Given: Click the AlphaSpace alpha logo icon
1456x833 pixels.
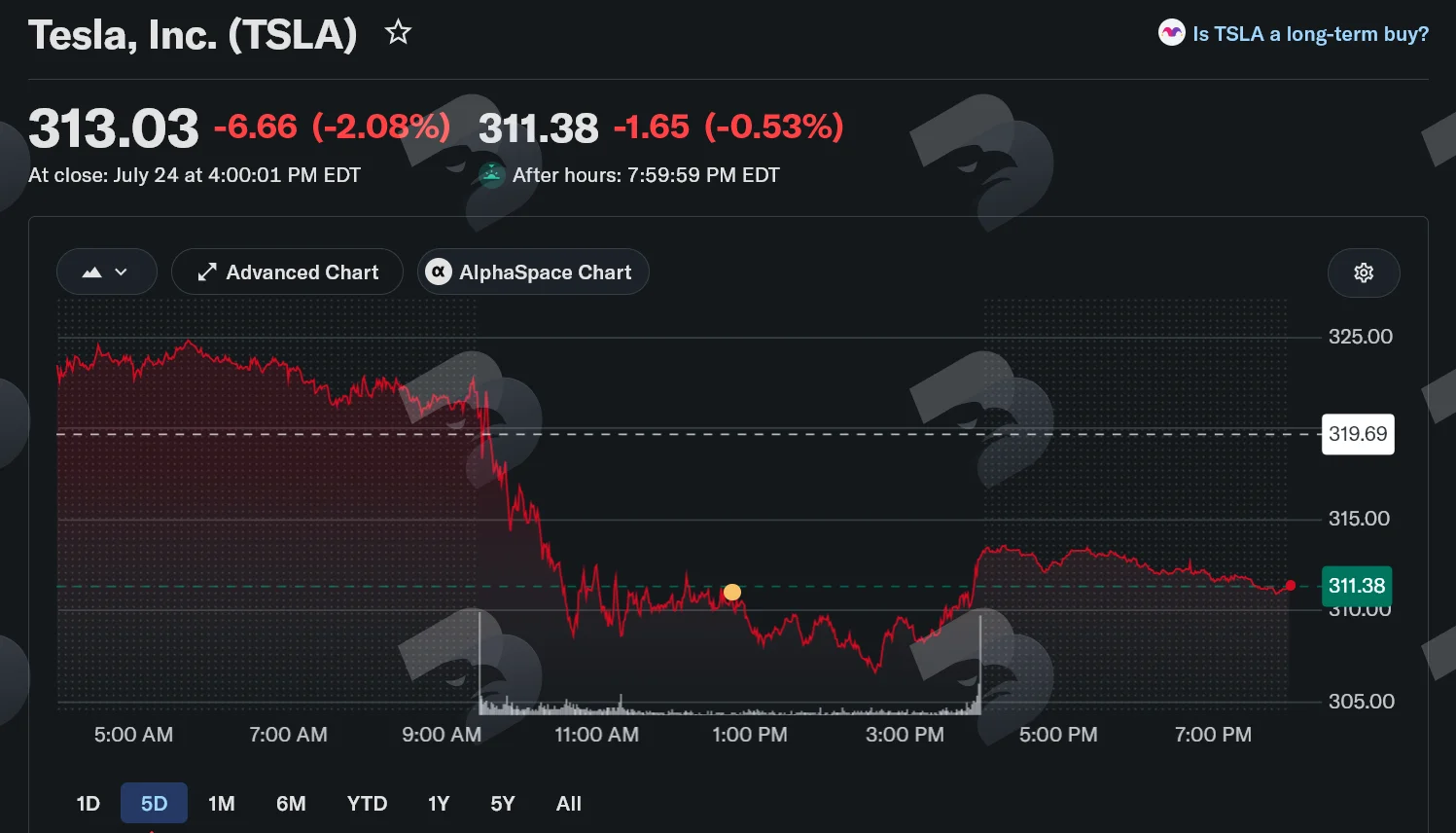Looking at the screenshot, I should (439, 272).
